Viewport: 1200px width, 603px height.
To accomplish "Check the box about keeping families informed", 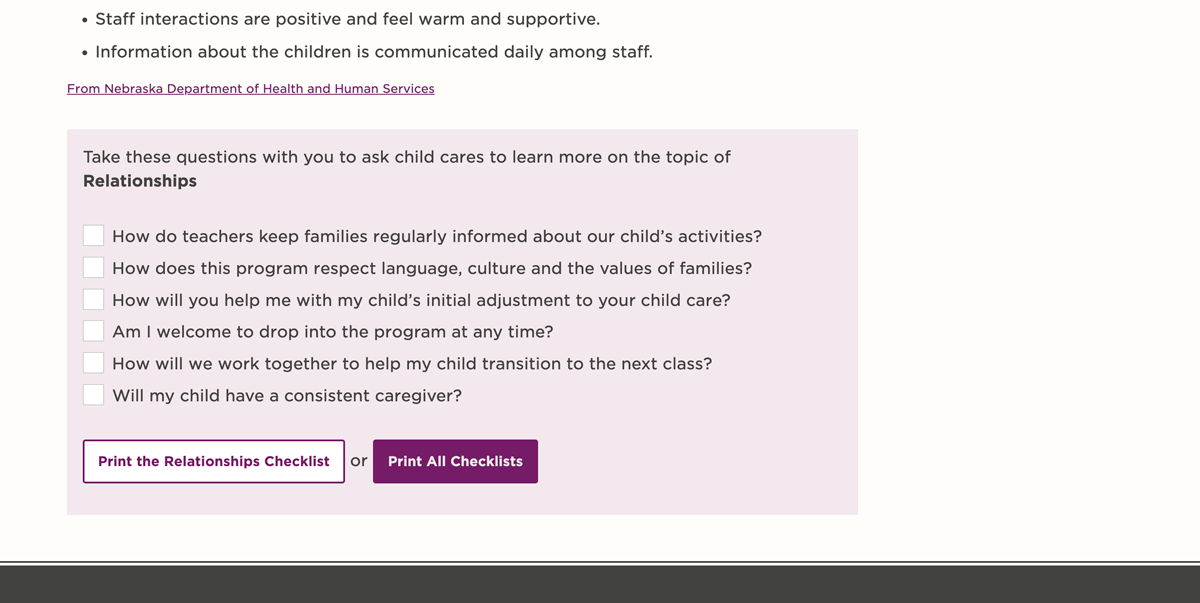I will pyautogui.click(x=93, y=235).
